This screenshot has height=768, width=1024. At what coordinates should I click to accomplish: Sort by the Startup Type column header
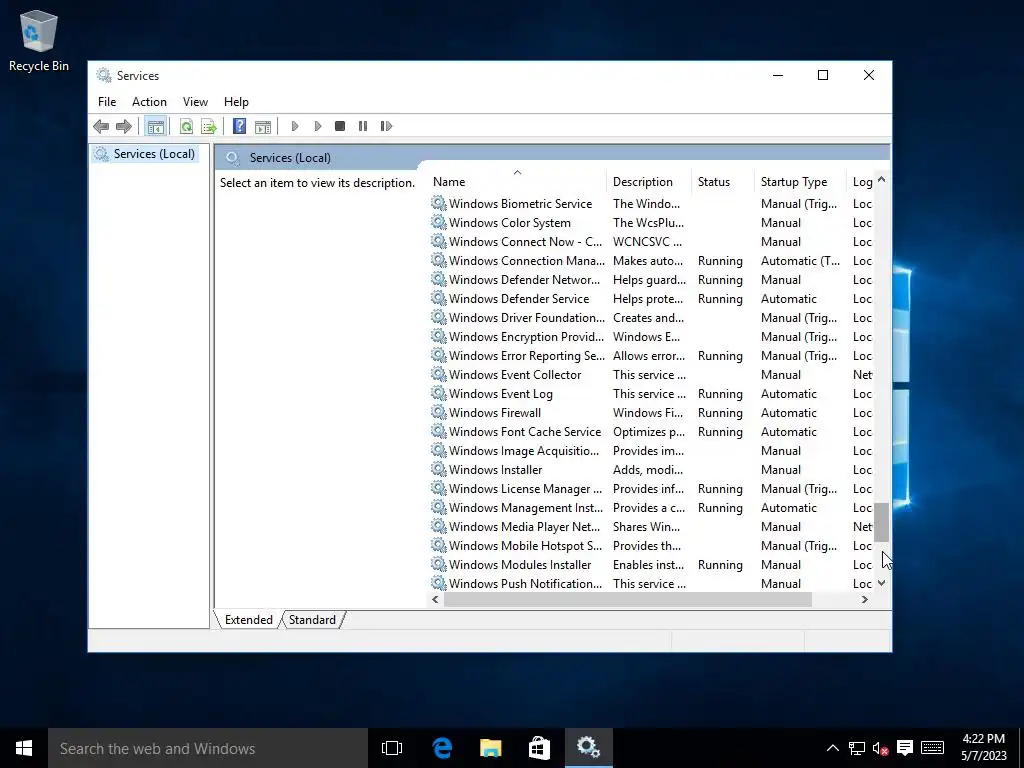coord(801,182)
